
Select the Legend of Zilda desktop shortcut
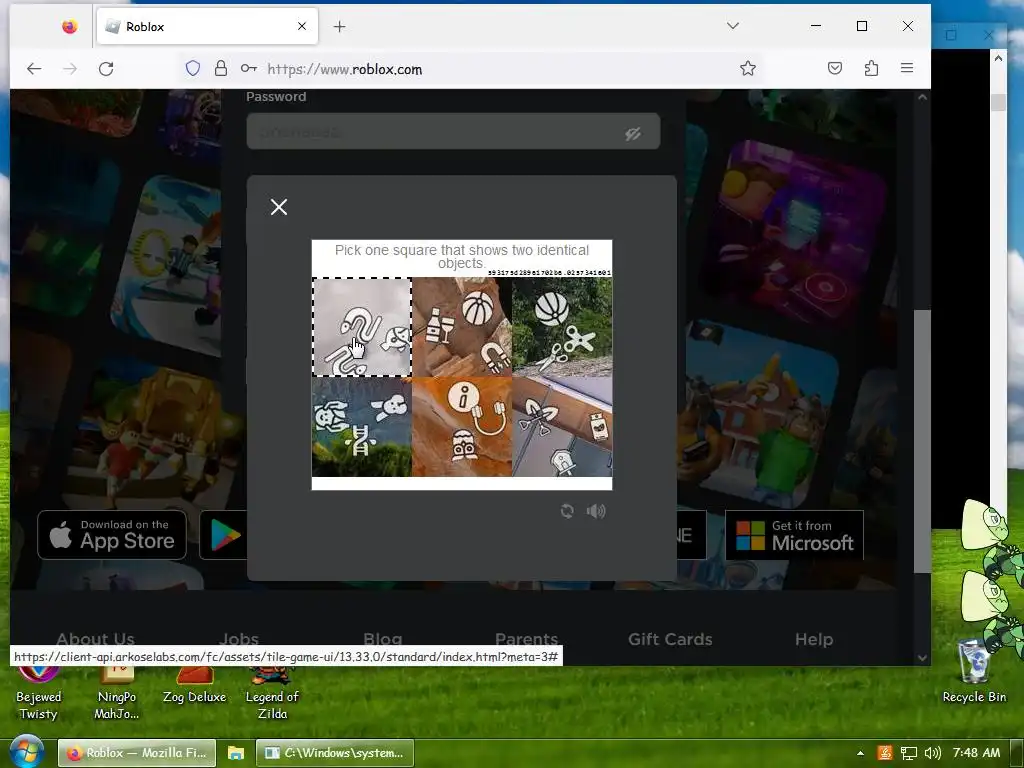(x=272, y=692)
